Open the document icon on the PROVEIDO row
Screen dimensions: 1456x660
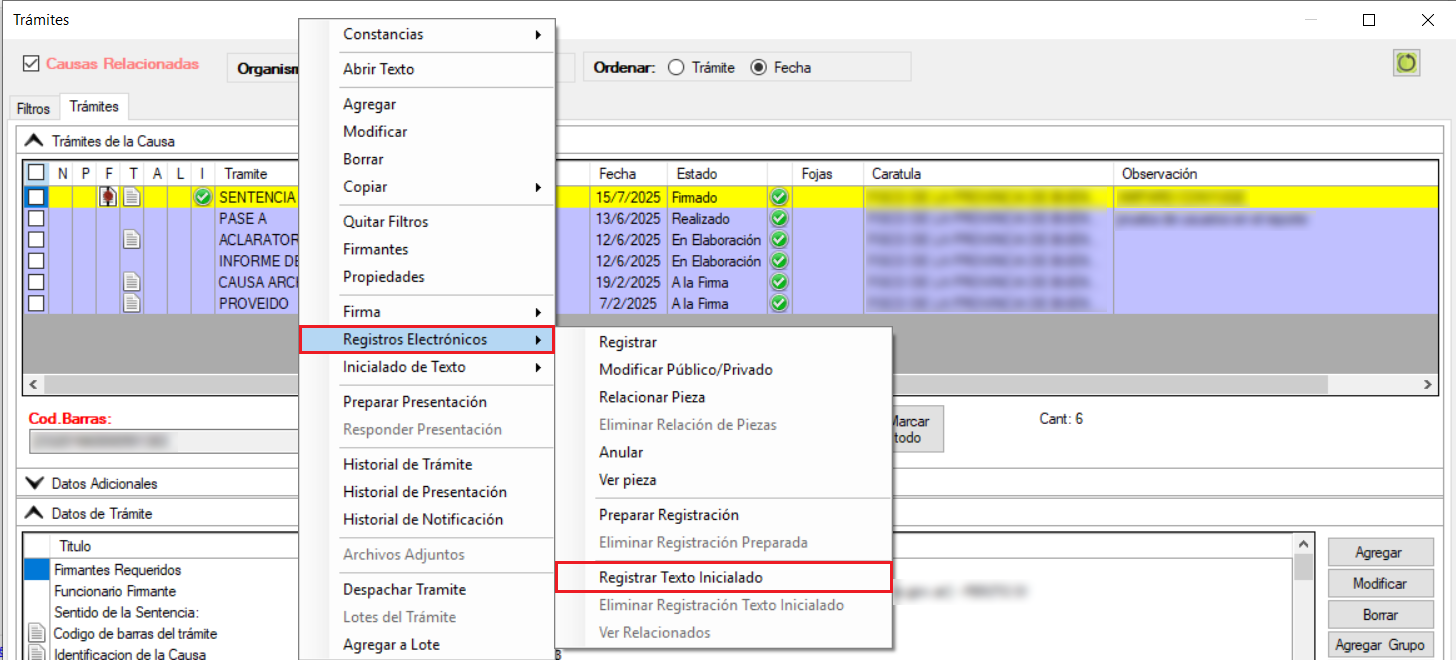[131, 303]
